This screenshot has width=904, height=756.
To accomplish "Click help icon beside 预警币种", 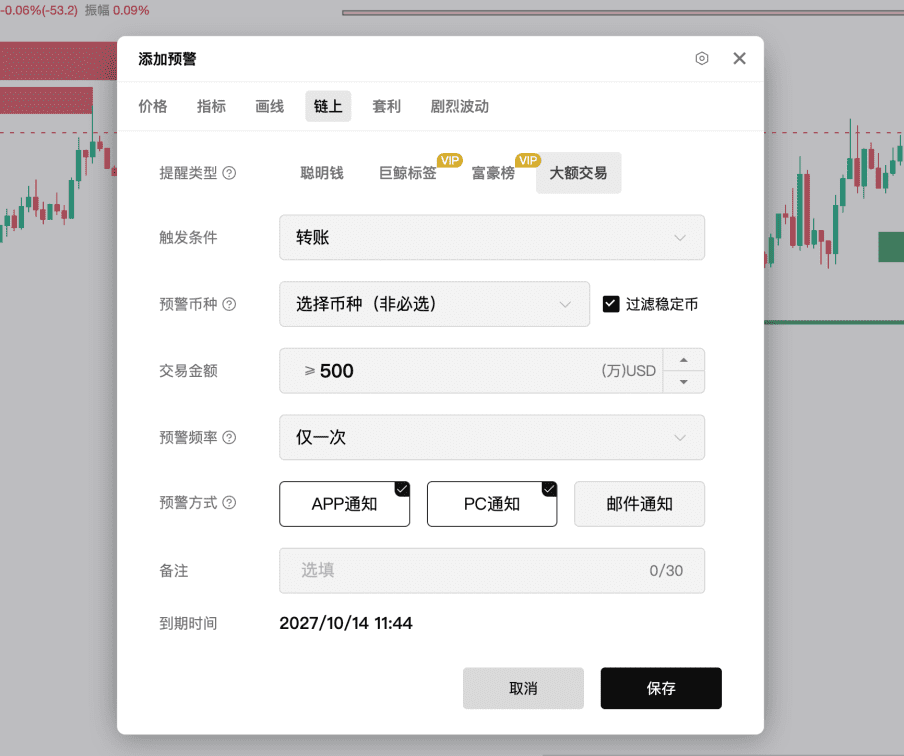I will 229,304.
